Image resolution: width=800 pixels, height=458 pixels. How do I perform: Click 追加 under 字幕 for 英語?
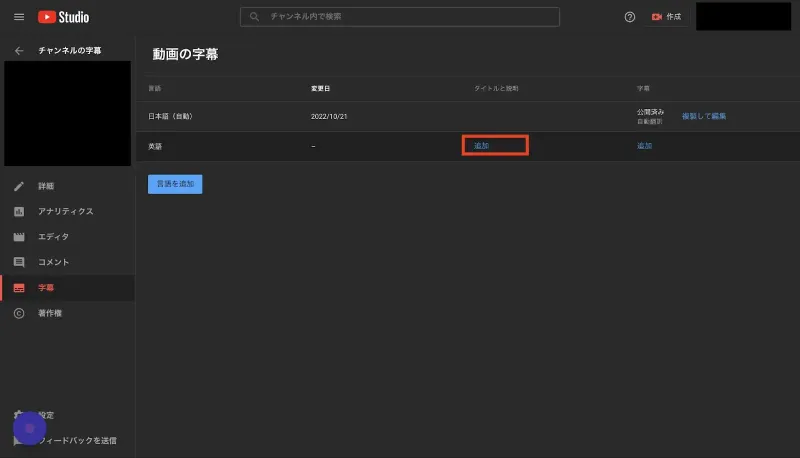coord(644,146)
